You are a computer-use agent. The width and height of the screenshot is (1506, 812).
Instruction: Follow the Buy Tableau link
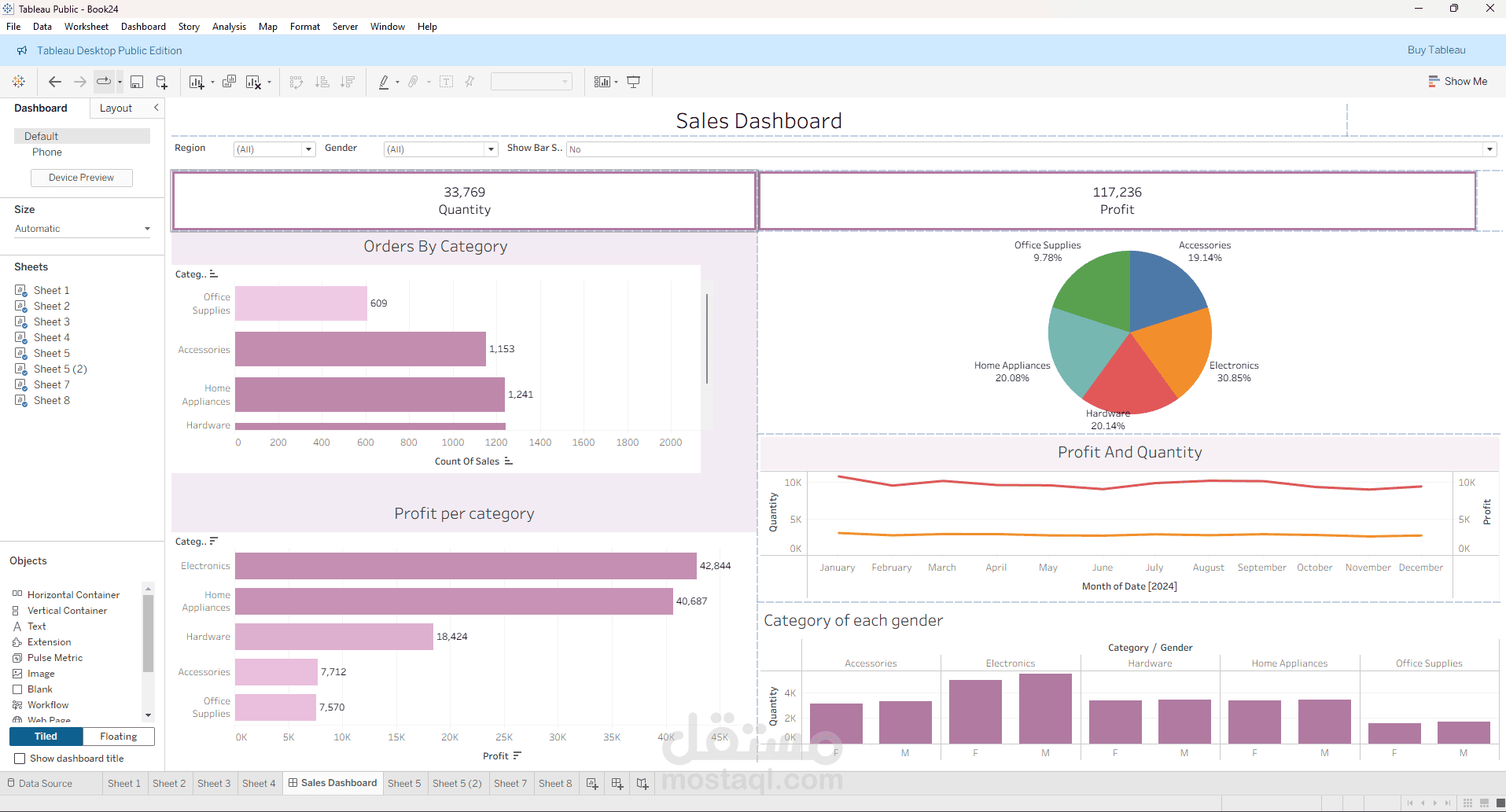pyautogui.click(x=1436, y=50)
